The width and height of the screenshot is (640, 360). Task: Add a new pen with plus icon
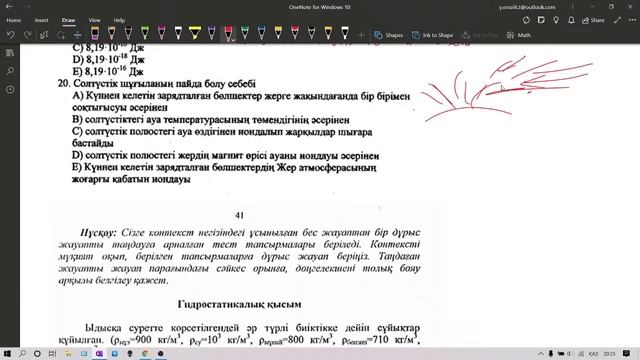(361, 36)
